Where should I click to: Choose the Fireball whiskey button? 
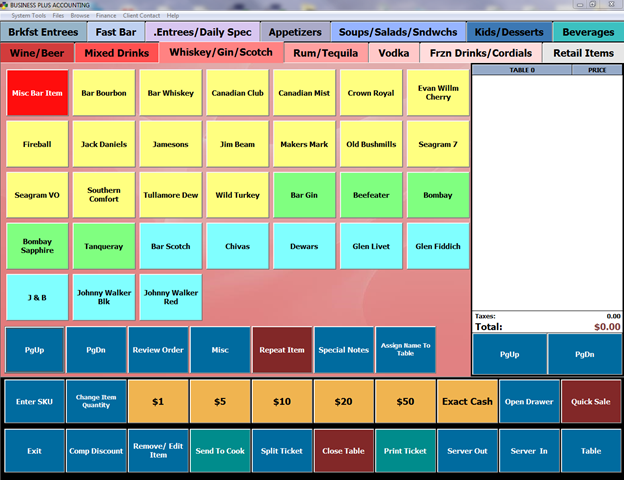click(37, 144)
